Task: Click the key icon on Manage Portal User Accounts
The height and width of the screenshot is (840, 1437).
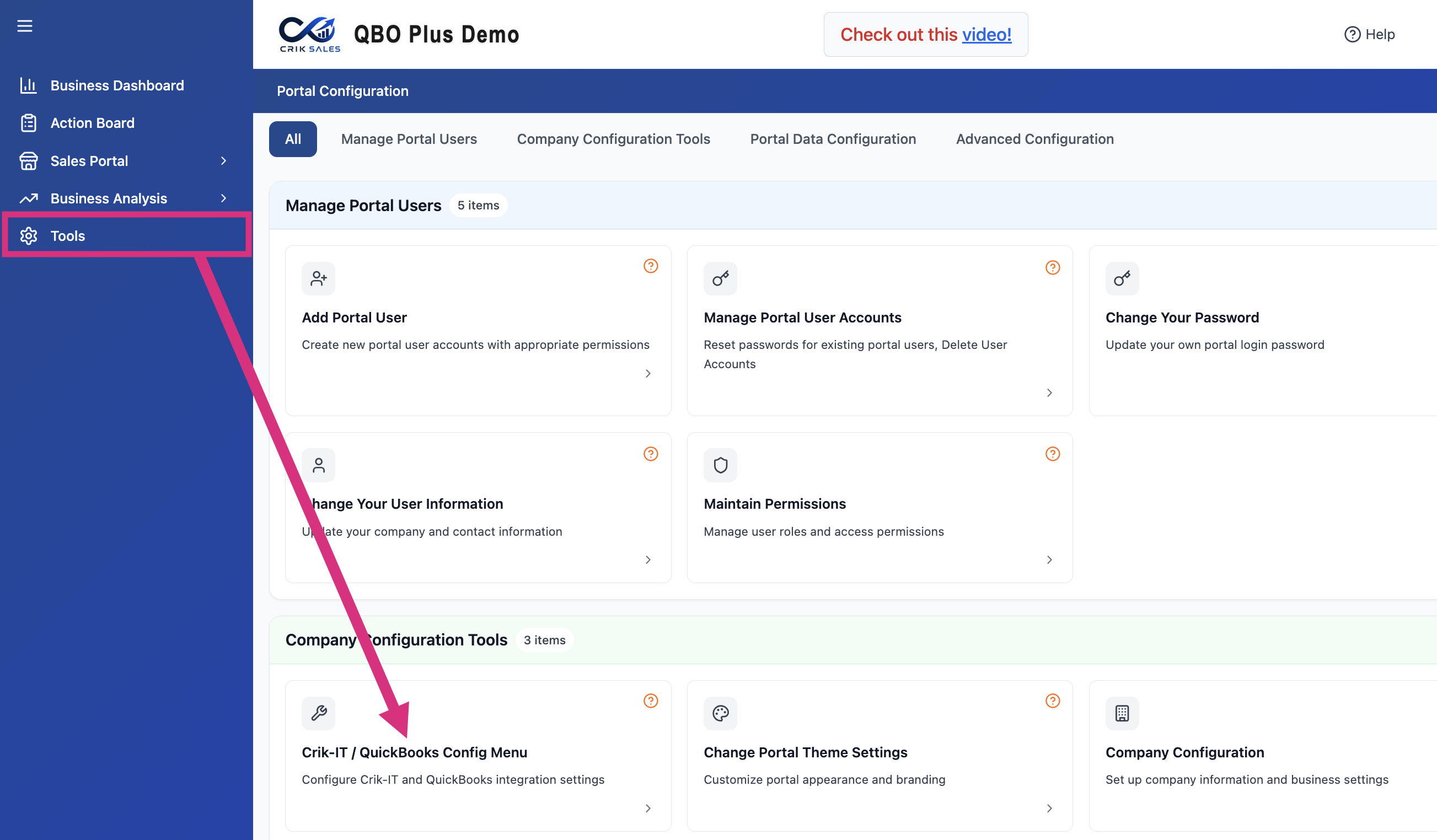Action: pyautogui.click(x=720, y=279)
